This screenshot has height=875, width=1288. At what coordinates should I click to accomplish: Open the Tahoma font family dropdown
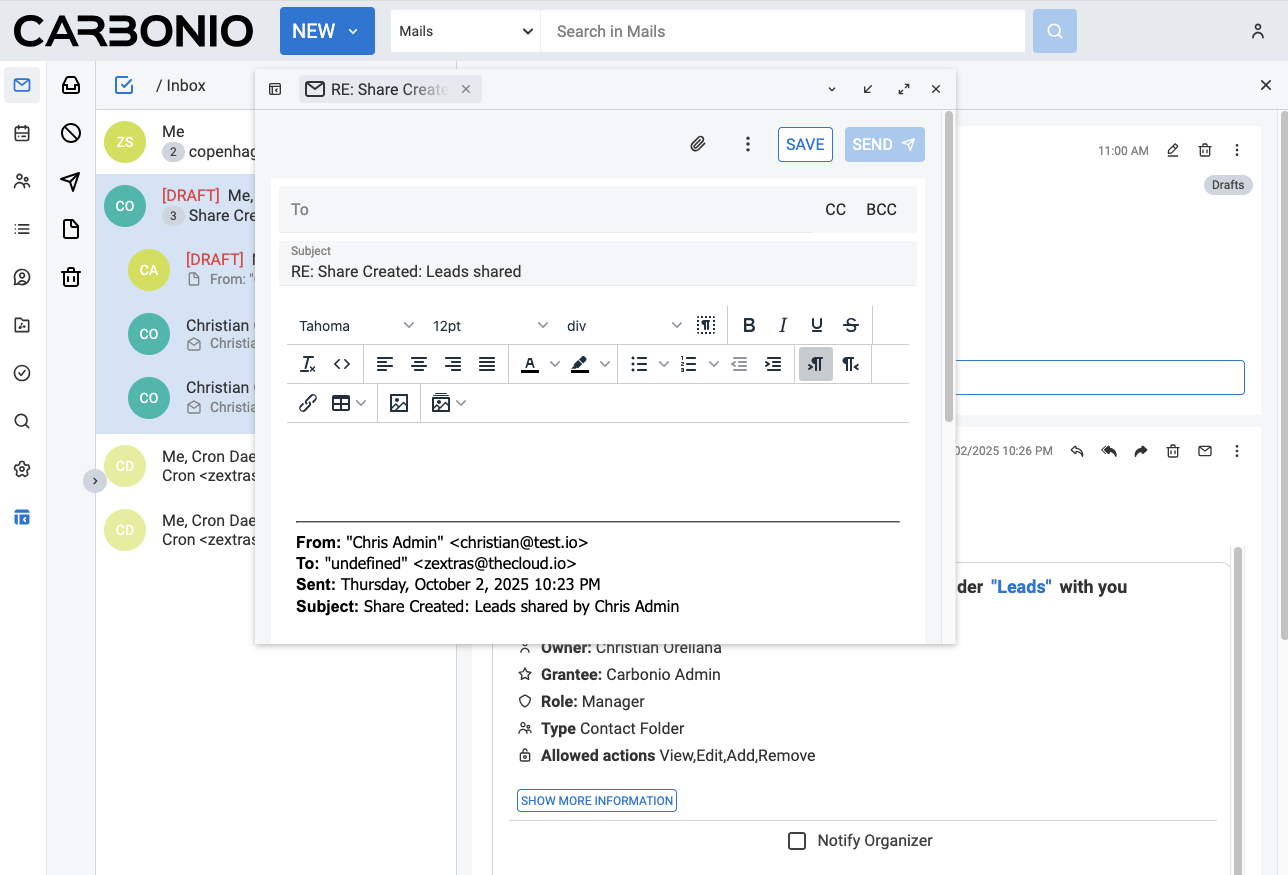[356, 325]
